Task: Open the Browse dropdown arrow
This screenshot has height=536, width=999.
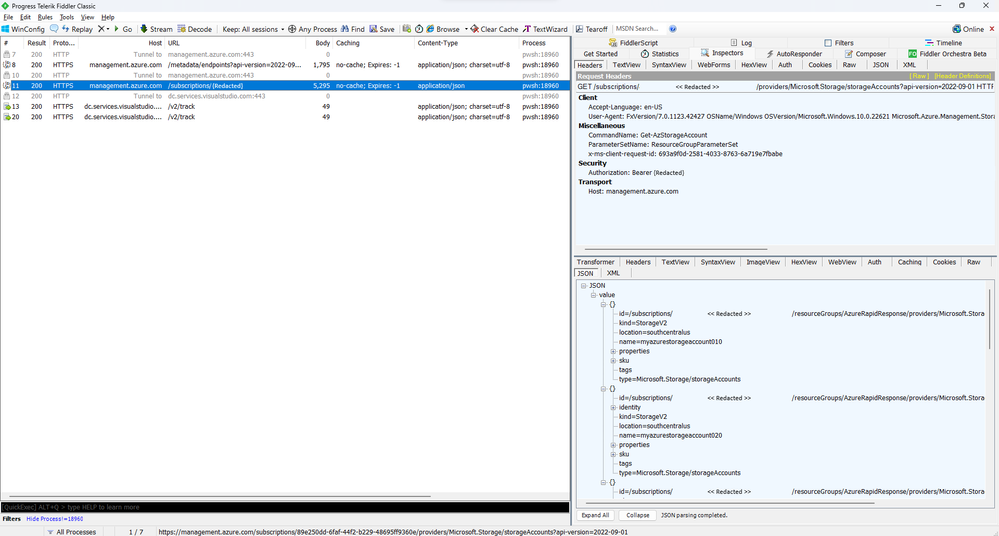Action: [466, 29]
